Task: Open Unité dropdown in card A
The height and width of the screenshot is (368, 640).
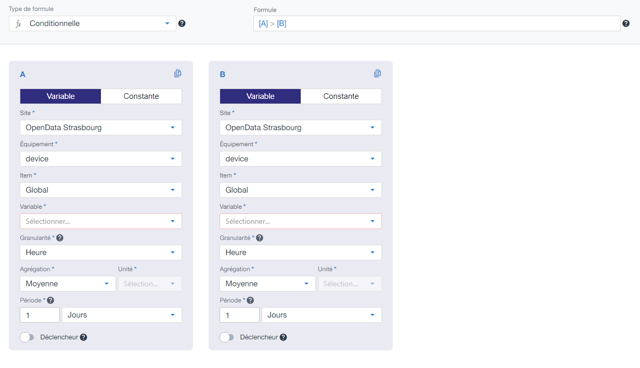Action: pos(150,284)
